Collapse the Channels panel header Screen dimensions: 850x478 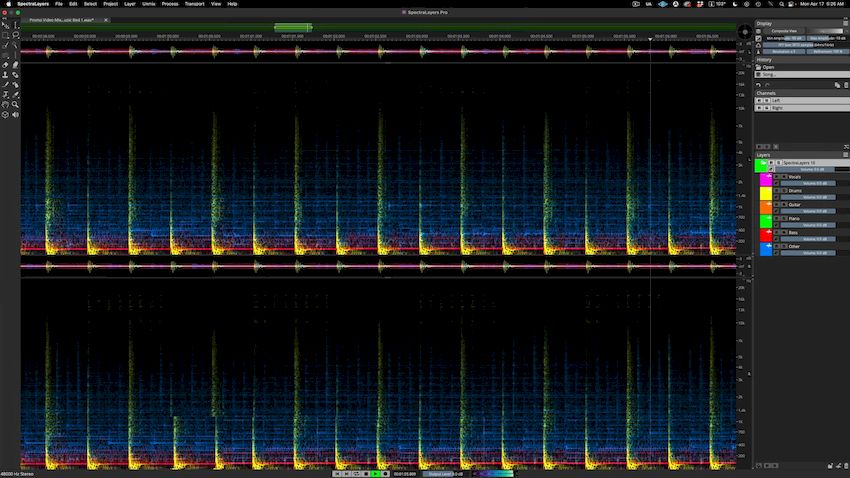[766, 93]
